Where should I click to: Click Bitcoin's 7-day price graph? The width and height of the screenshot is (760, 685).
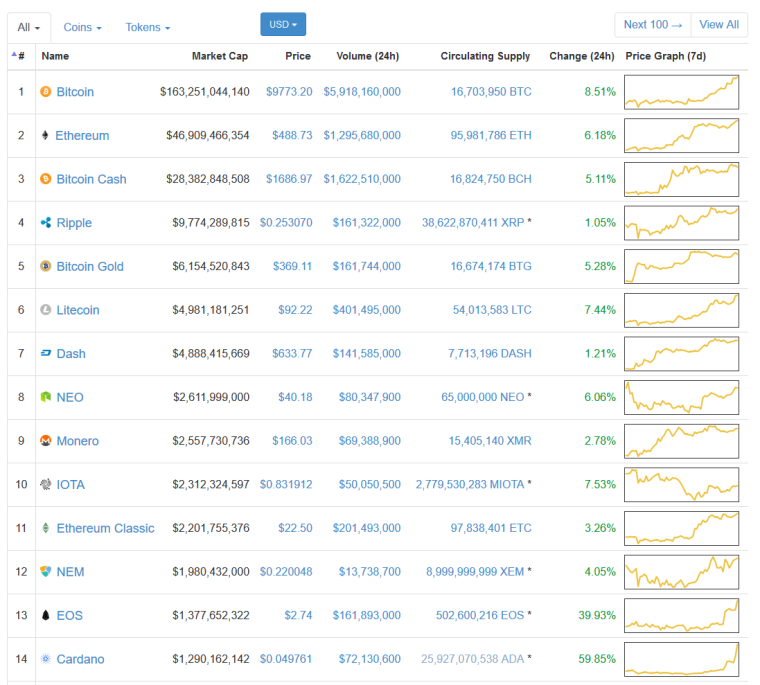pyautogui.click(x=681, y=92)
